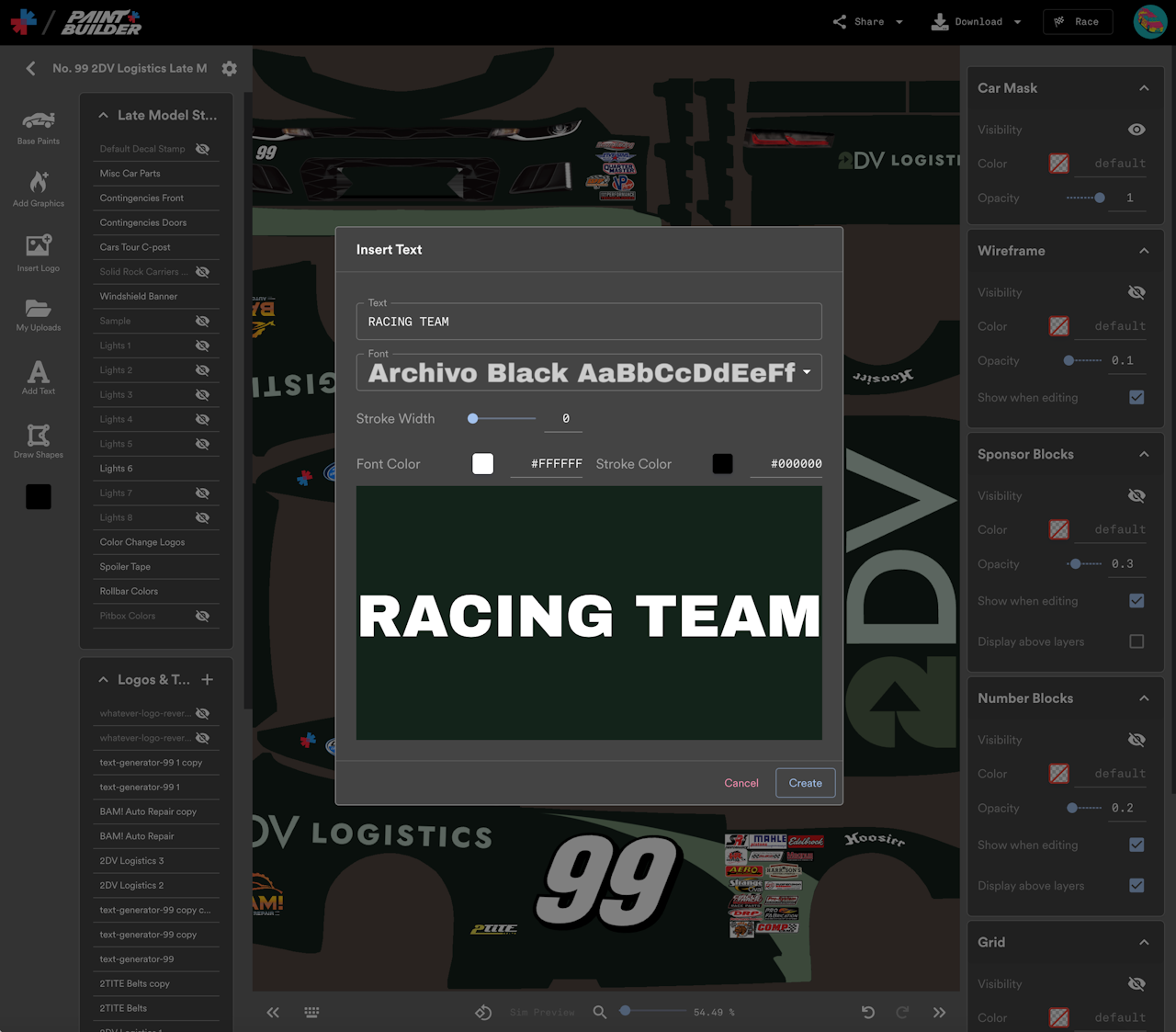This screenshot has height=1032, width=1176.
Task: Open My Uploads folder
Action: tap(39, 314)
